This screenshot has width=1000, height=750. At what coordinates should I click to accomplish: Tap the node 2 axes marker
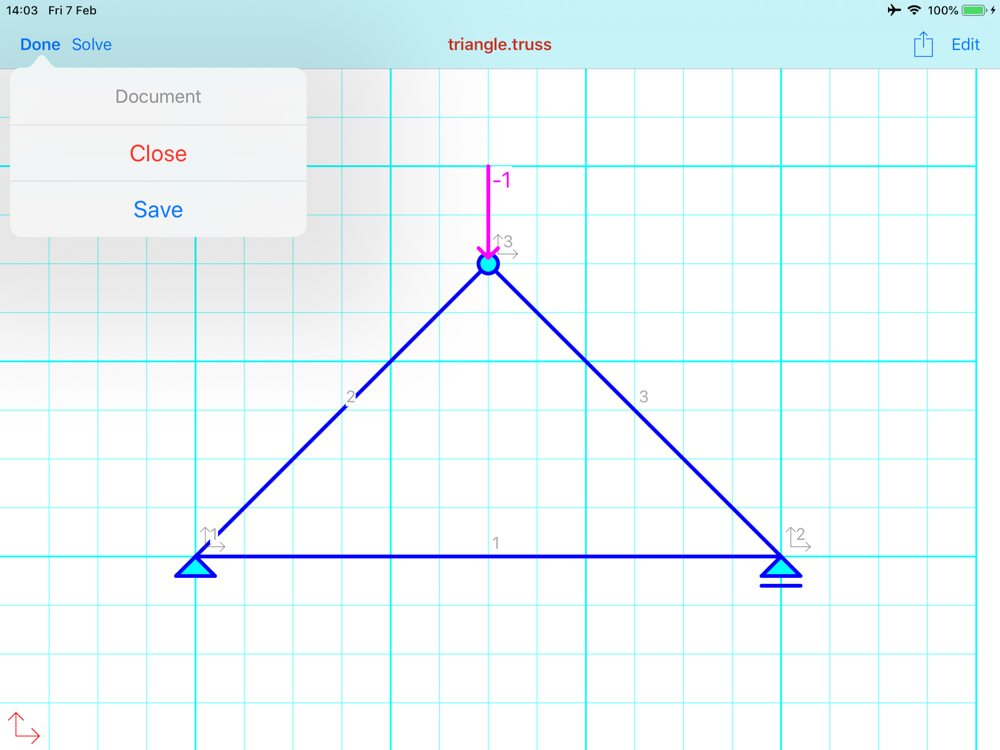pos(798,538)
